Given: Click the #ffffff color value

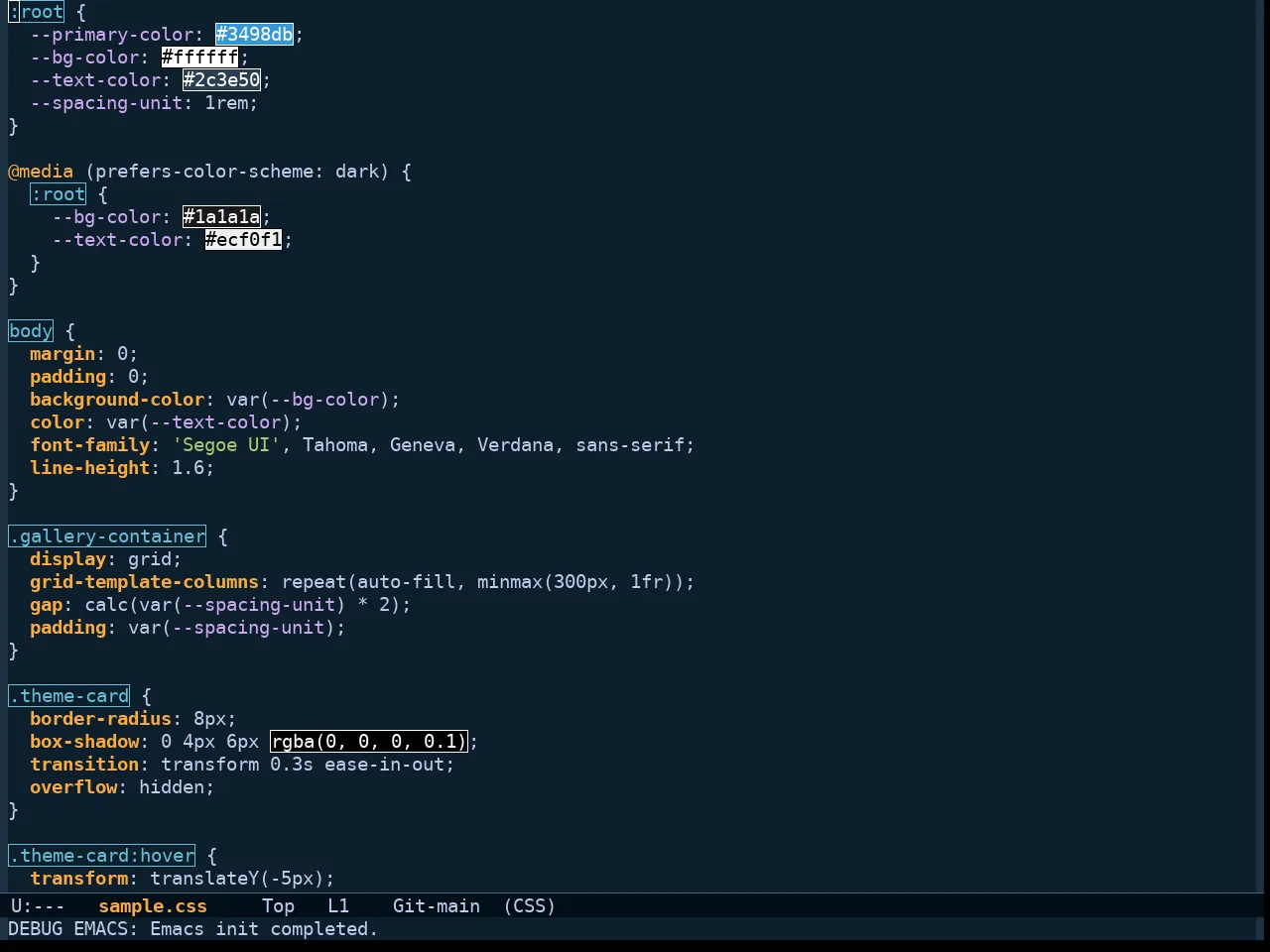Looking at the screenshot, I should tap(199, 58).
